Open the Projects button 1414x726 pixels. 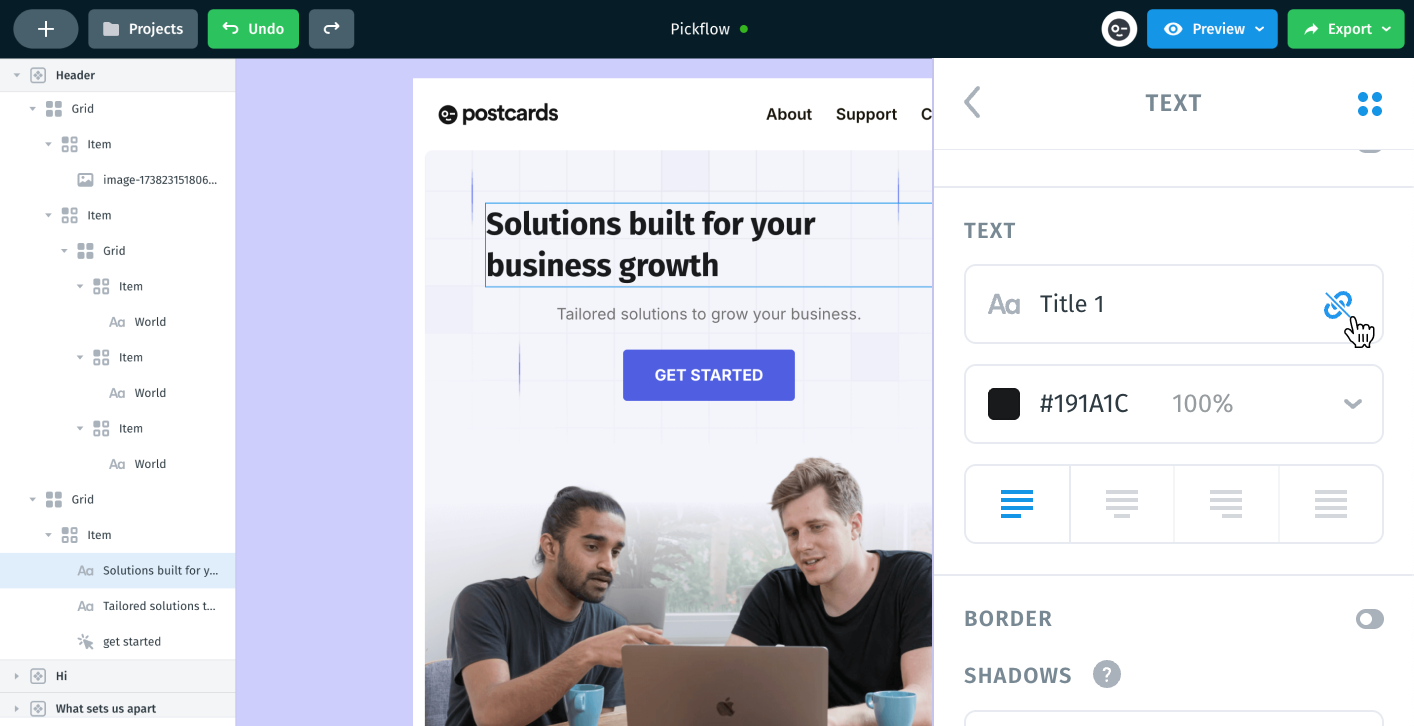(143, 29)
